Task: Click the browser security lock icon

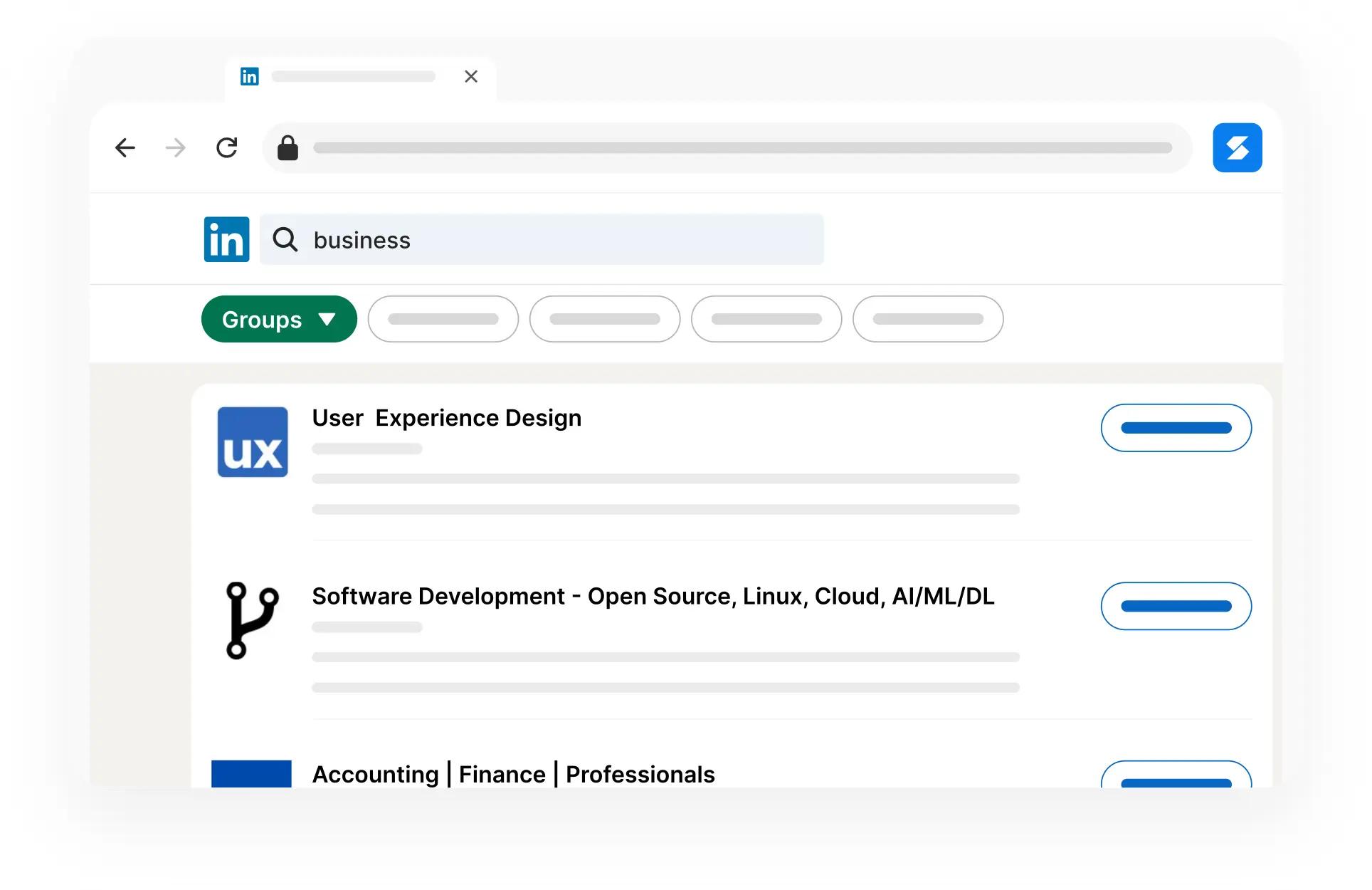Action: click(x=287, y=148)
